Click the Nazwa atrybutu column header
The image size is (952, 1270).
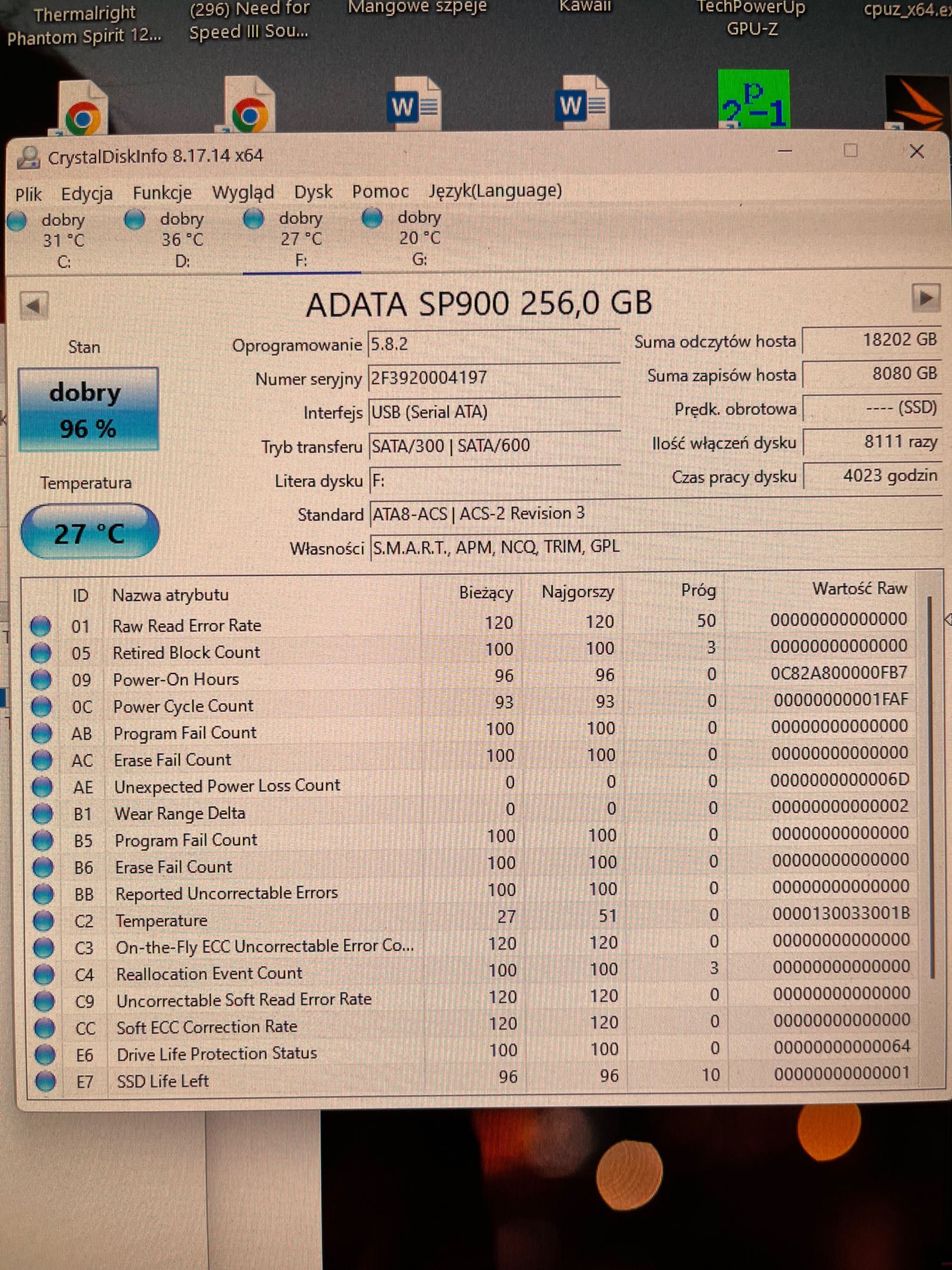pyautogui.click(x=170, y=595)
